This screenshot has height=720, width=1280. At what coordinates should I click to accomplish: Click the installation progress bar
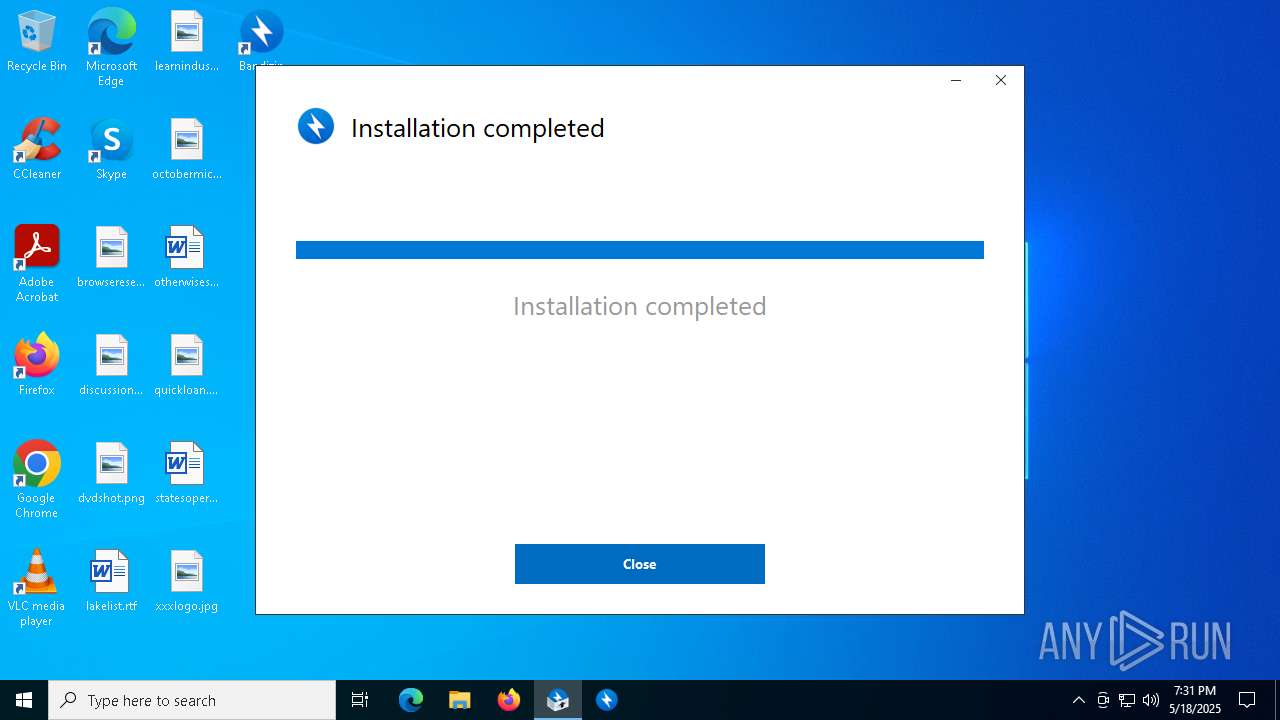[640, 250]
